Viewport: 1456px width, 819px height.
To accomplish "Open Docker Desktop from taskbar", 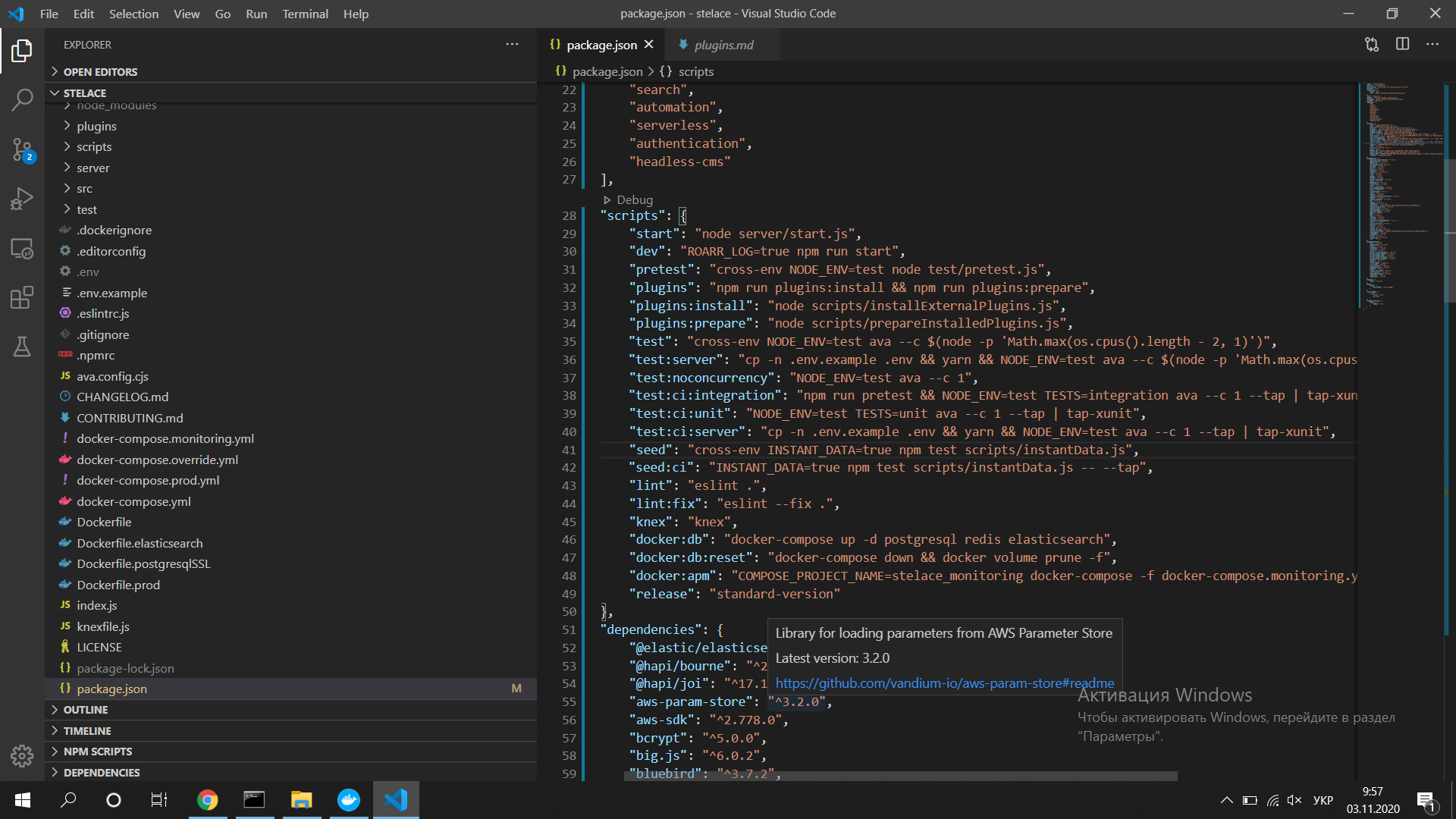I will [x=349, y=800].
